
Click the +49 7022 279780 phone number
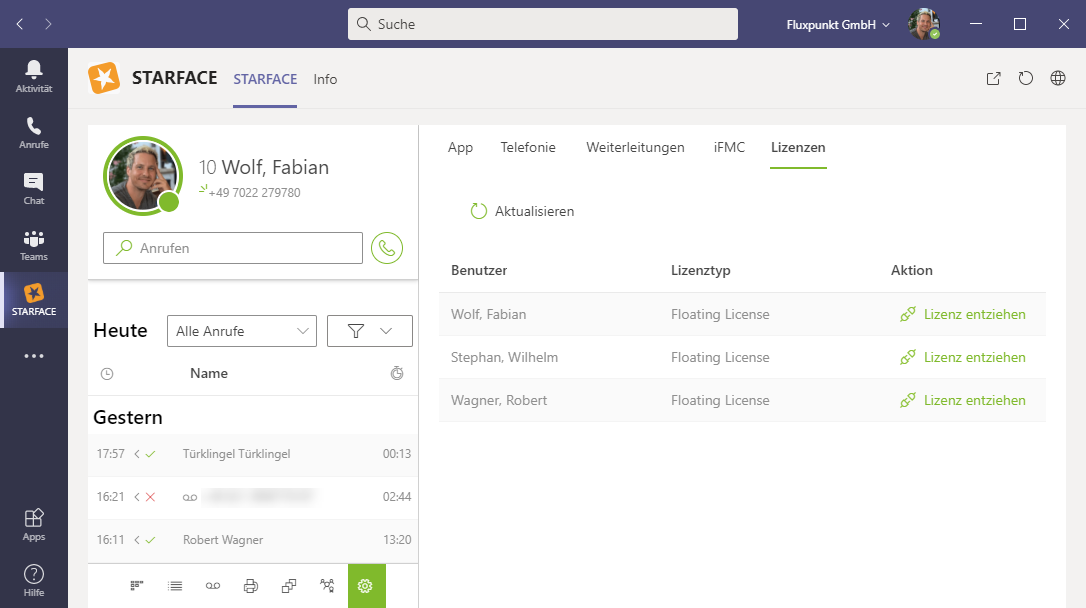click(x=254, y=193)
